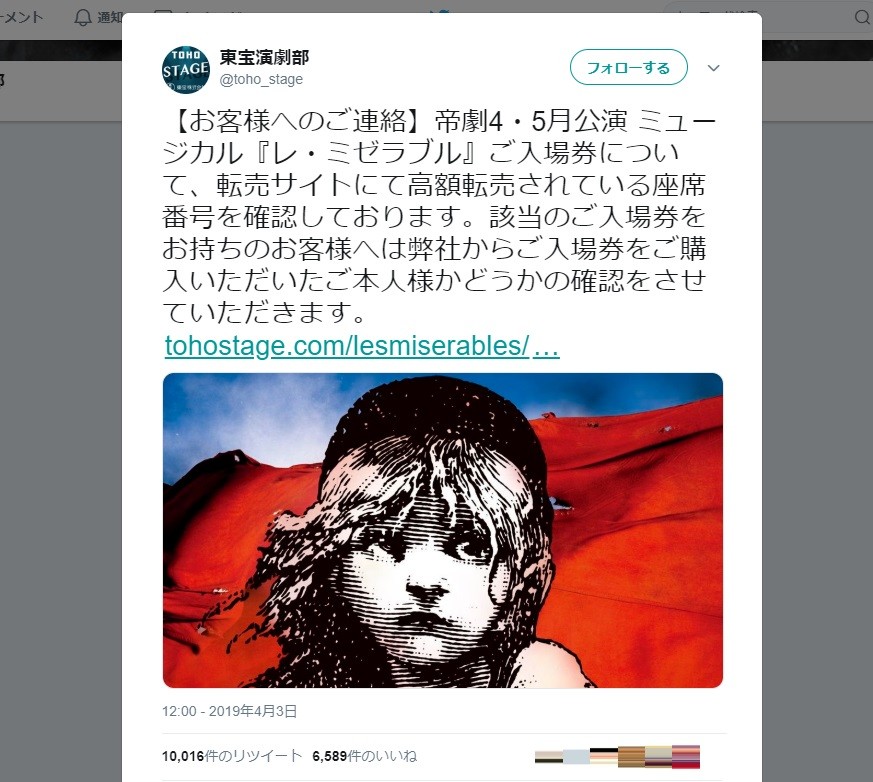Viewport: 873px width, 782px height.
Task: Click the @toho_stage handle
Action: click(x=261, y=80)
